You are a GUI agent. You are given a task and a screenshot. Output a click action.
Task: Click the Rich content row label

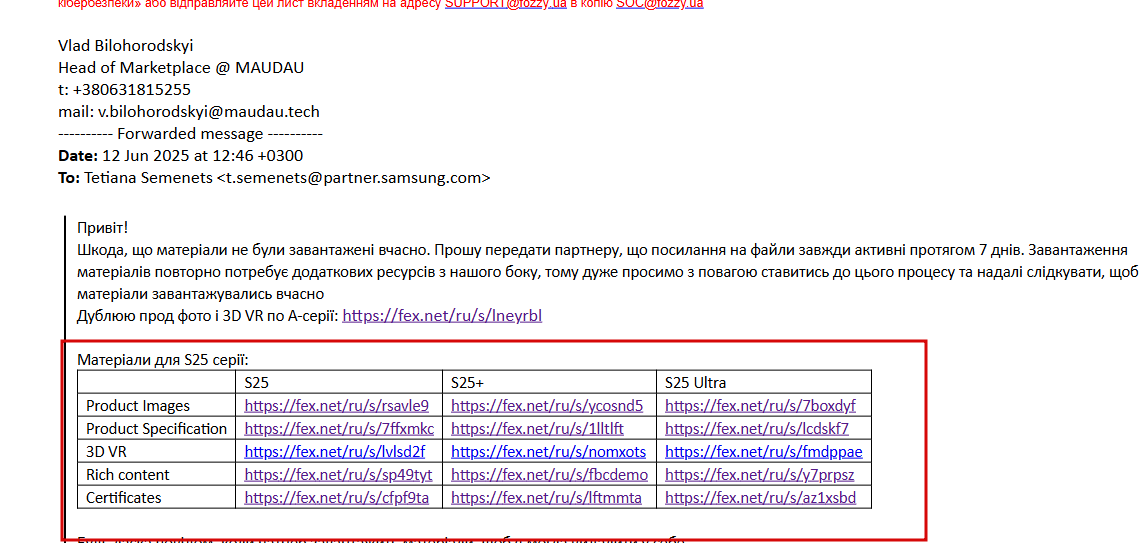tap(127, 475)
